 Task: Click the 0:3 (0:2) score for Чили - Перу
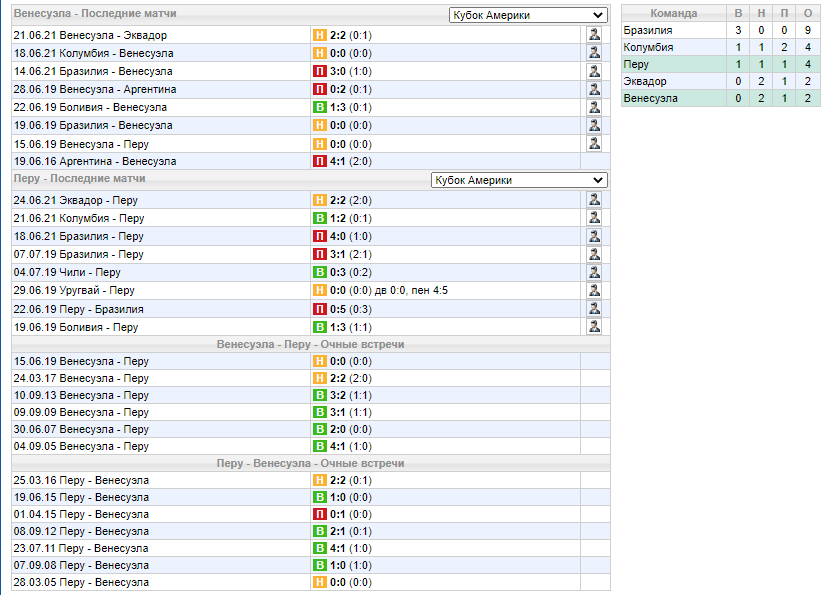(351, 273)
